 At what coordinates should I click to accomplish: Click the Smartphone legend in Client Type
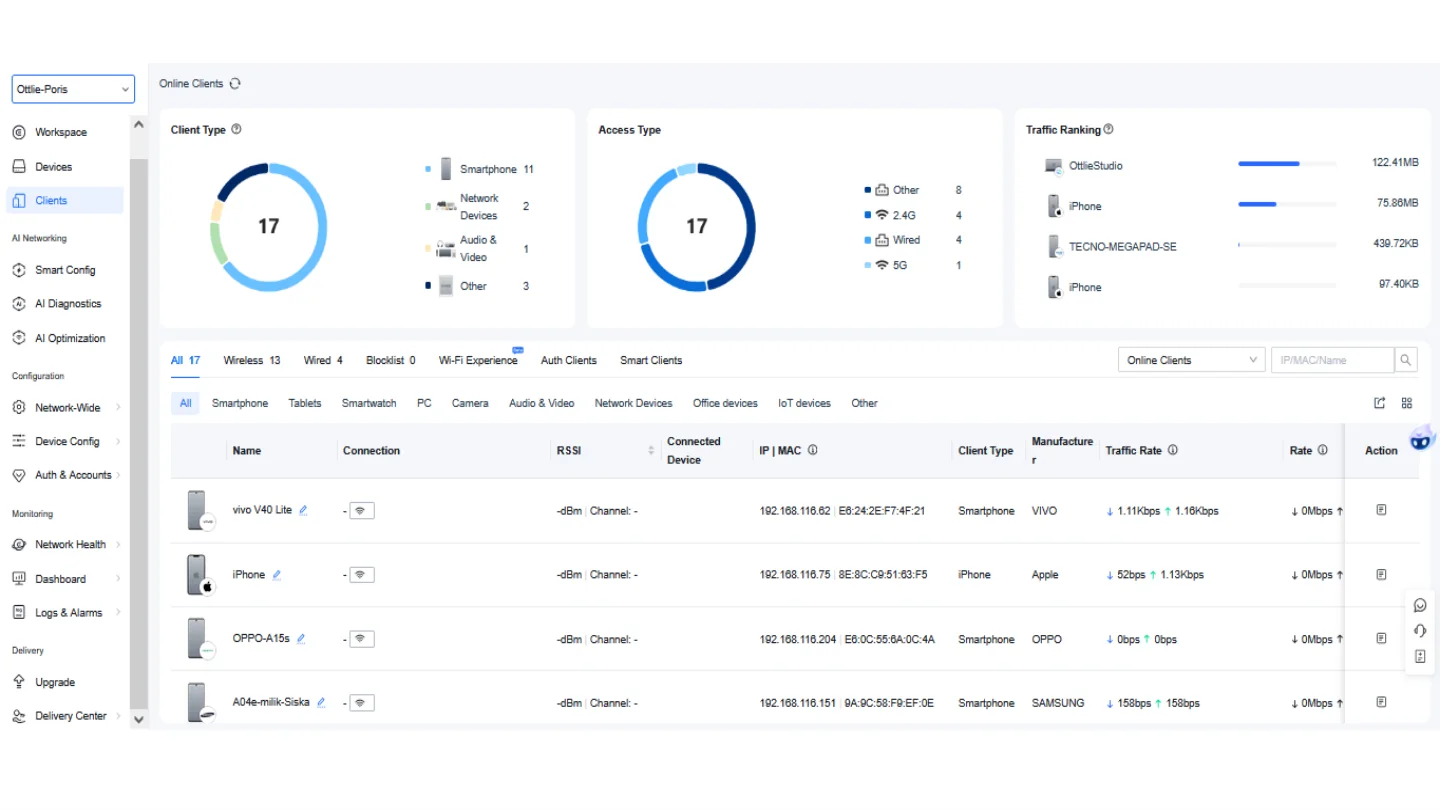[480, 169]
